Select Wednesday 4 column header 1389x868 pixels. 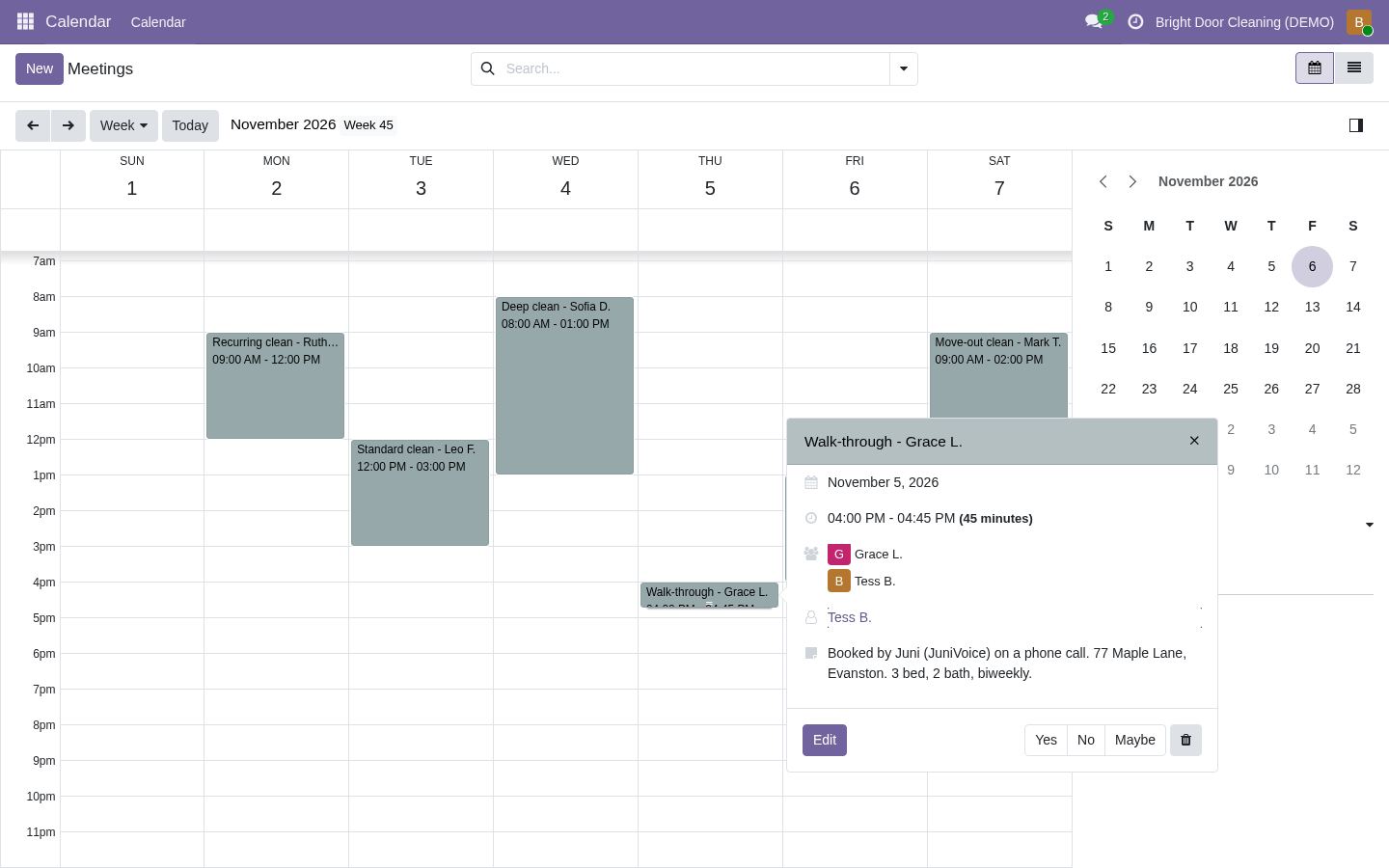click(x=565, y=178)
